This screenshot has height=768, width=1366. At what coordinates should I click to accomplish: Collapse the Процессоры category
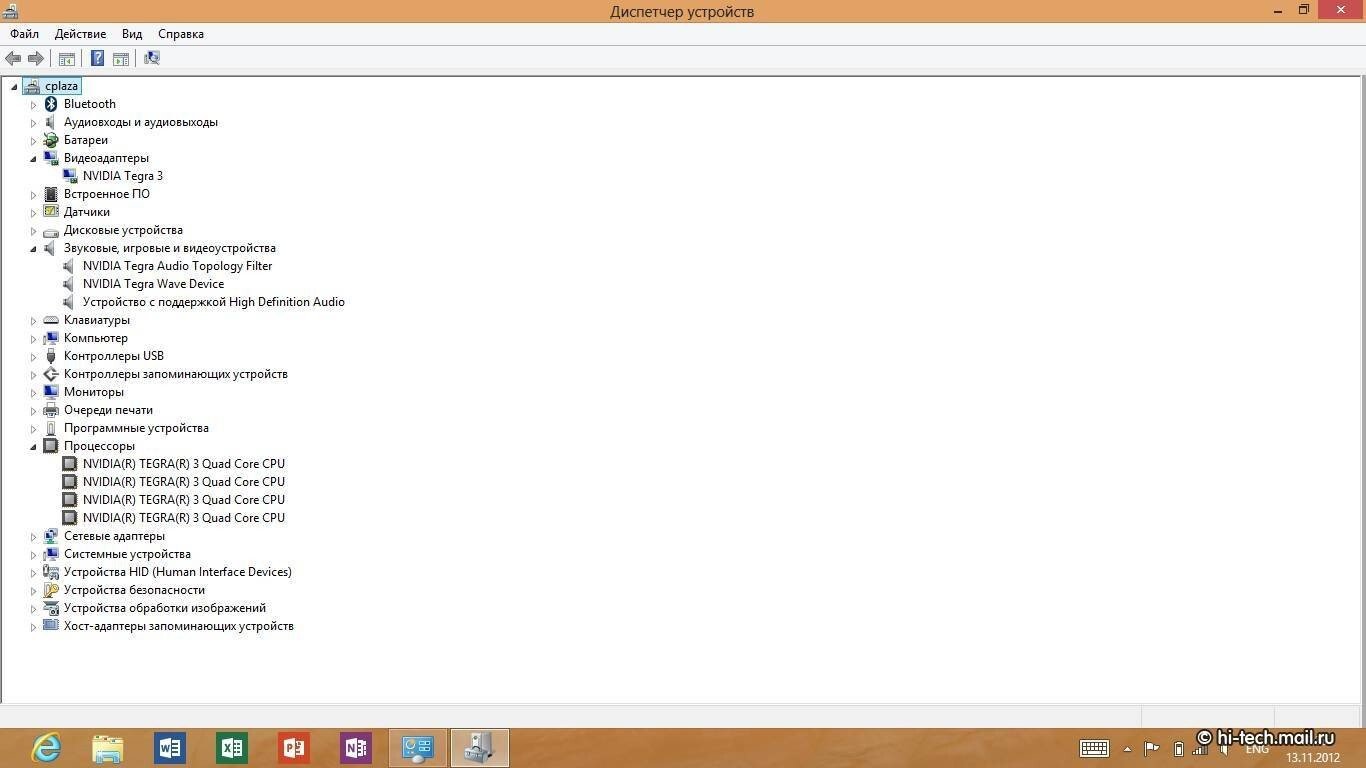[33, 446]
